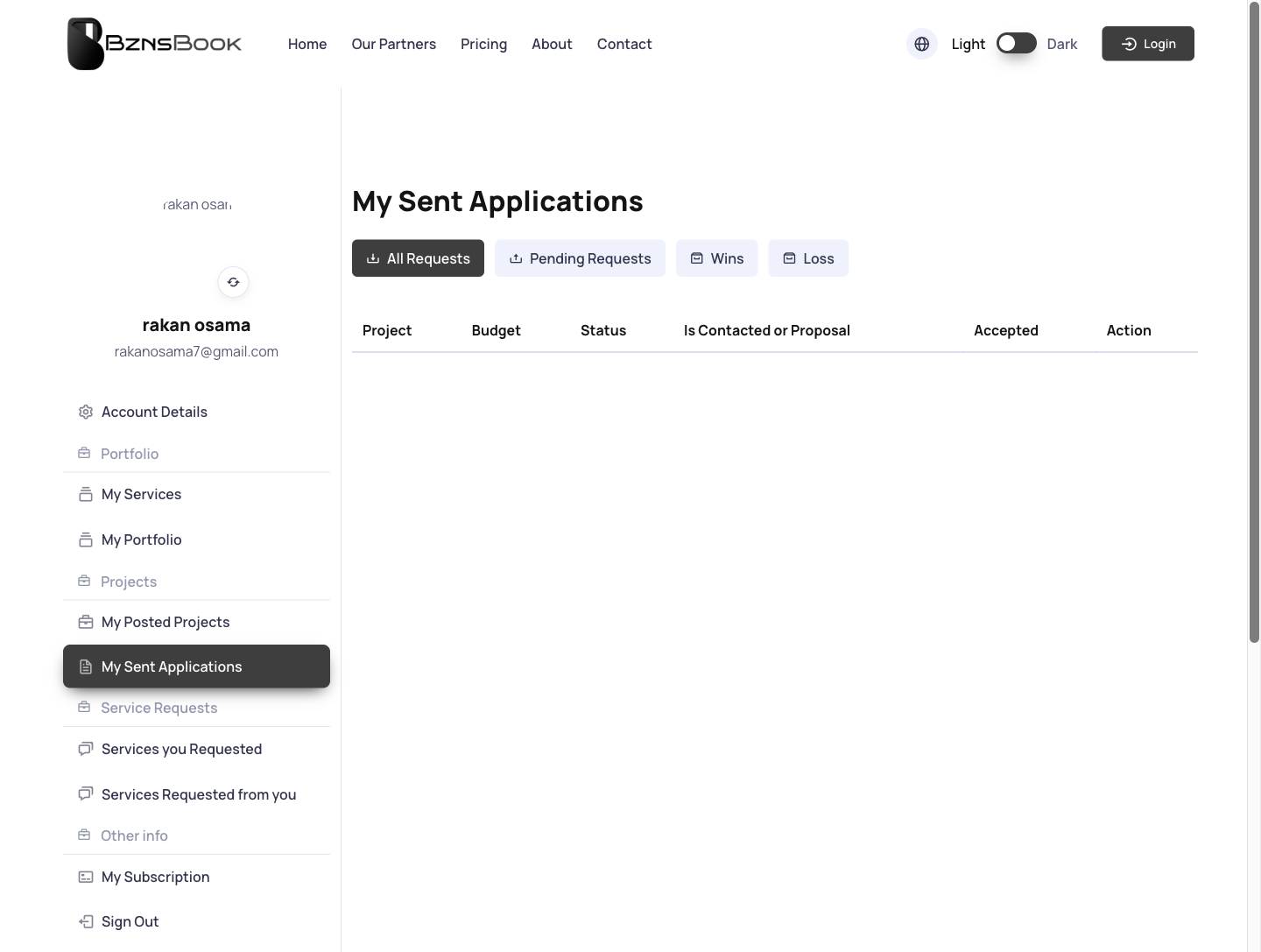
Task: Click the archive icon in Loss
Action: [789, 258]
